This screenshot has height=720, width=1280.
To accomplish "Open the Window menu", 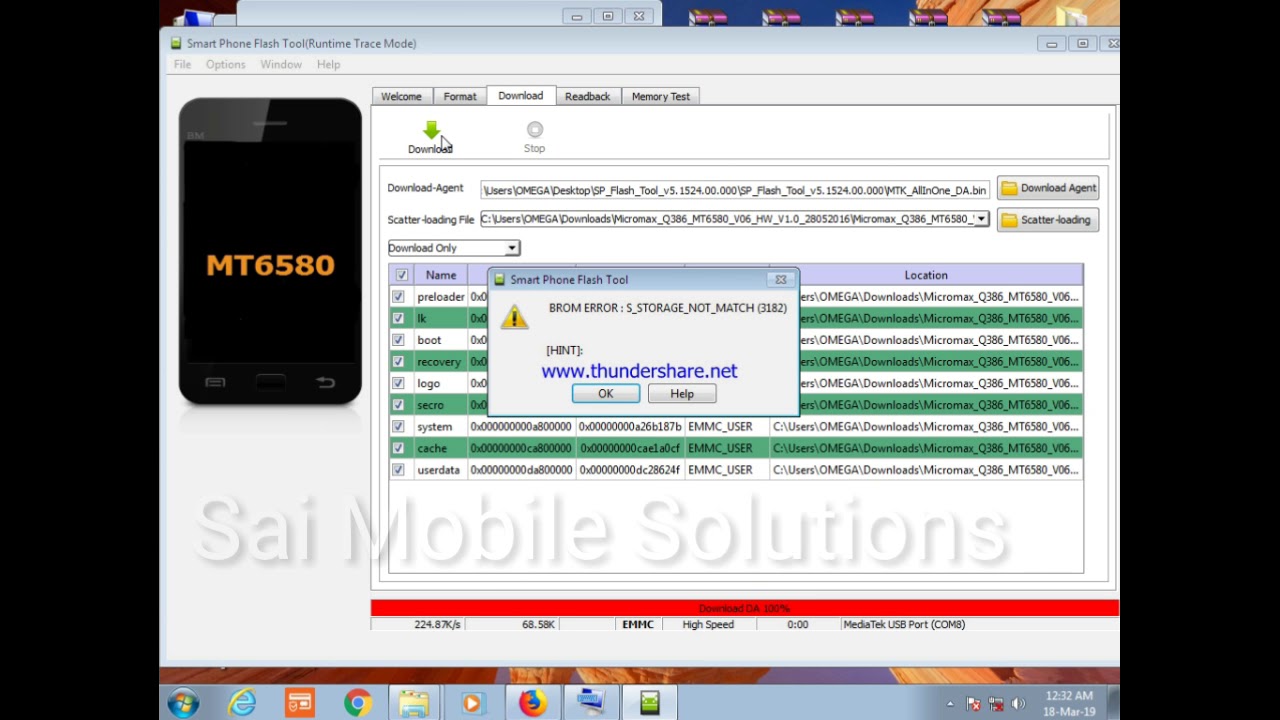I will point(281,64).
